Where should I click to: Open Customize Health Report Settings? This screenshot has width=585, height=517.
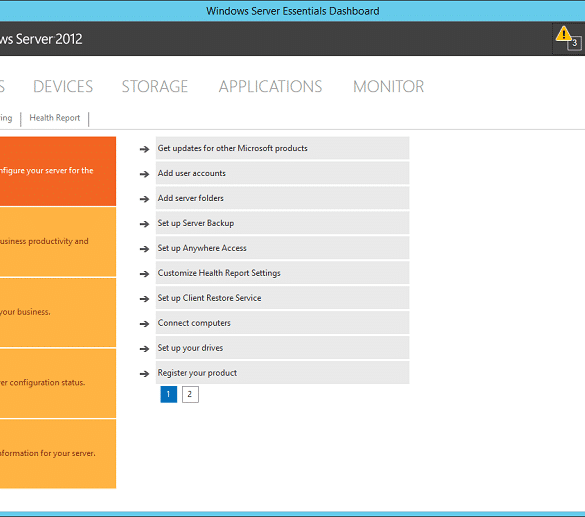[282, 273]
